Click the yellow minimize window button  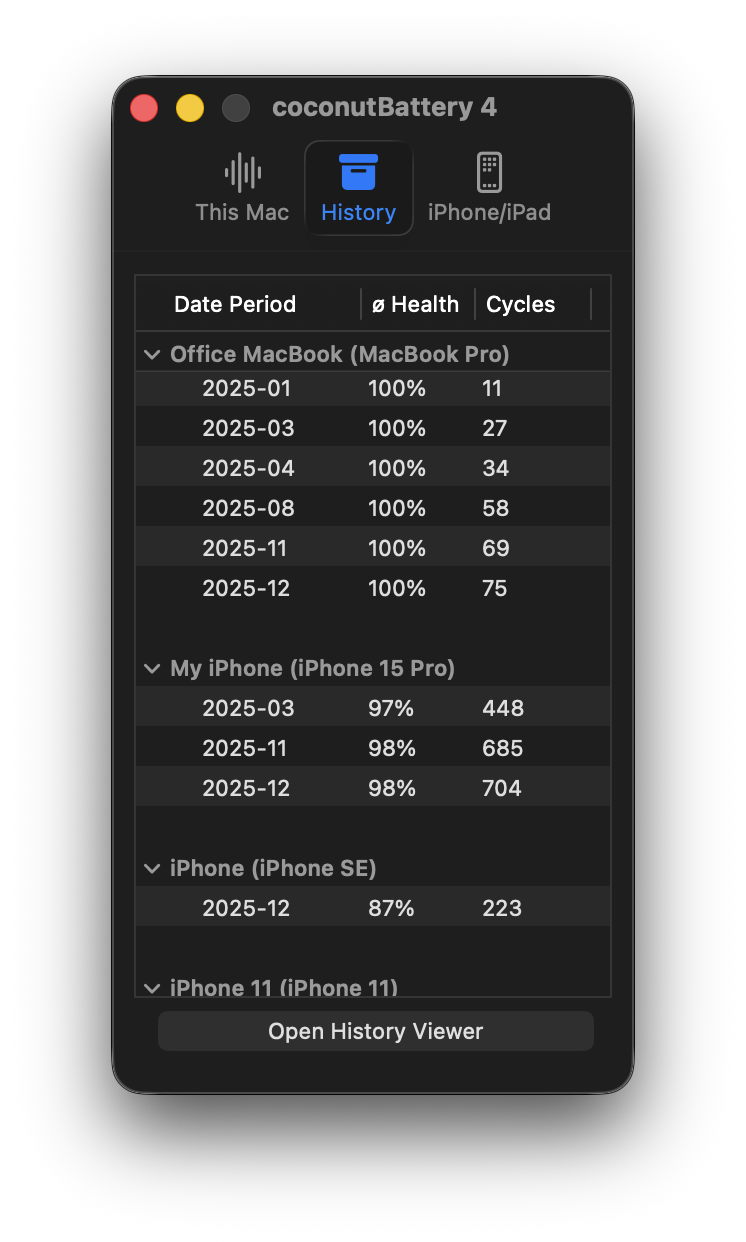190,108
